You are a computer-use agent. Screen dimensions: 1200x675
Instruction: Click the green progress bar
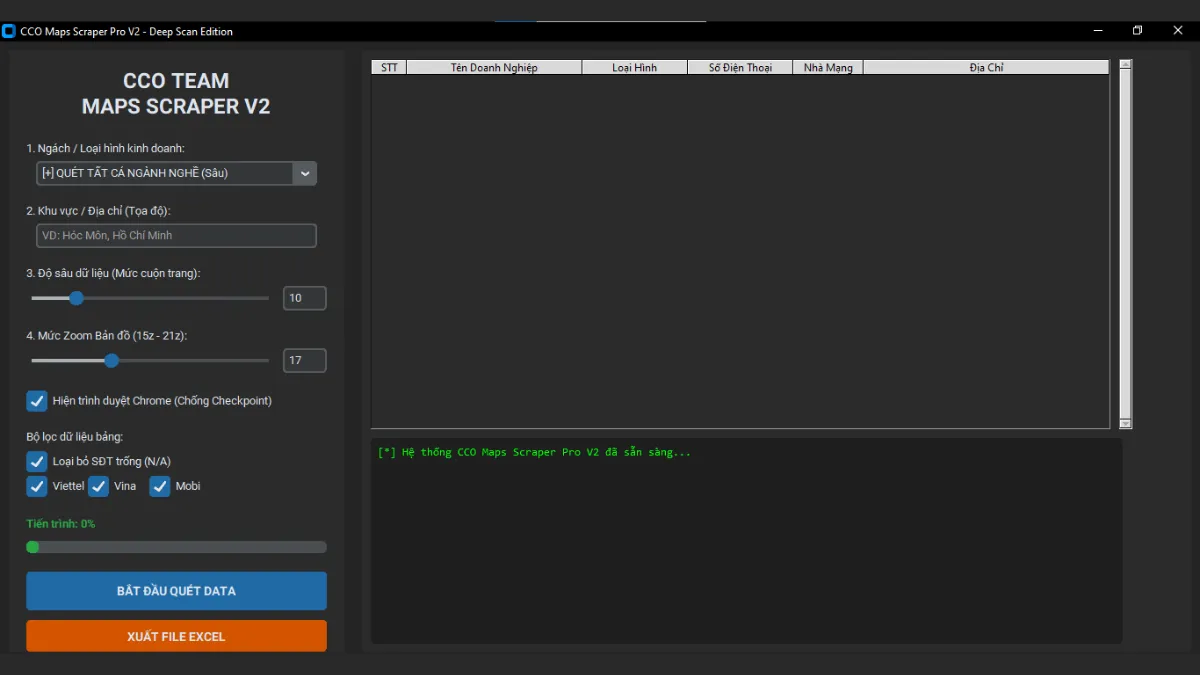pyautogui.click(x=176, y=547)
